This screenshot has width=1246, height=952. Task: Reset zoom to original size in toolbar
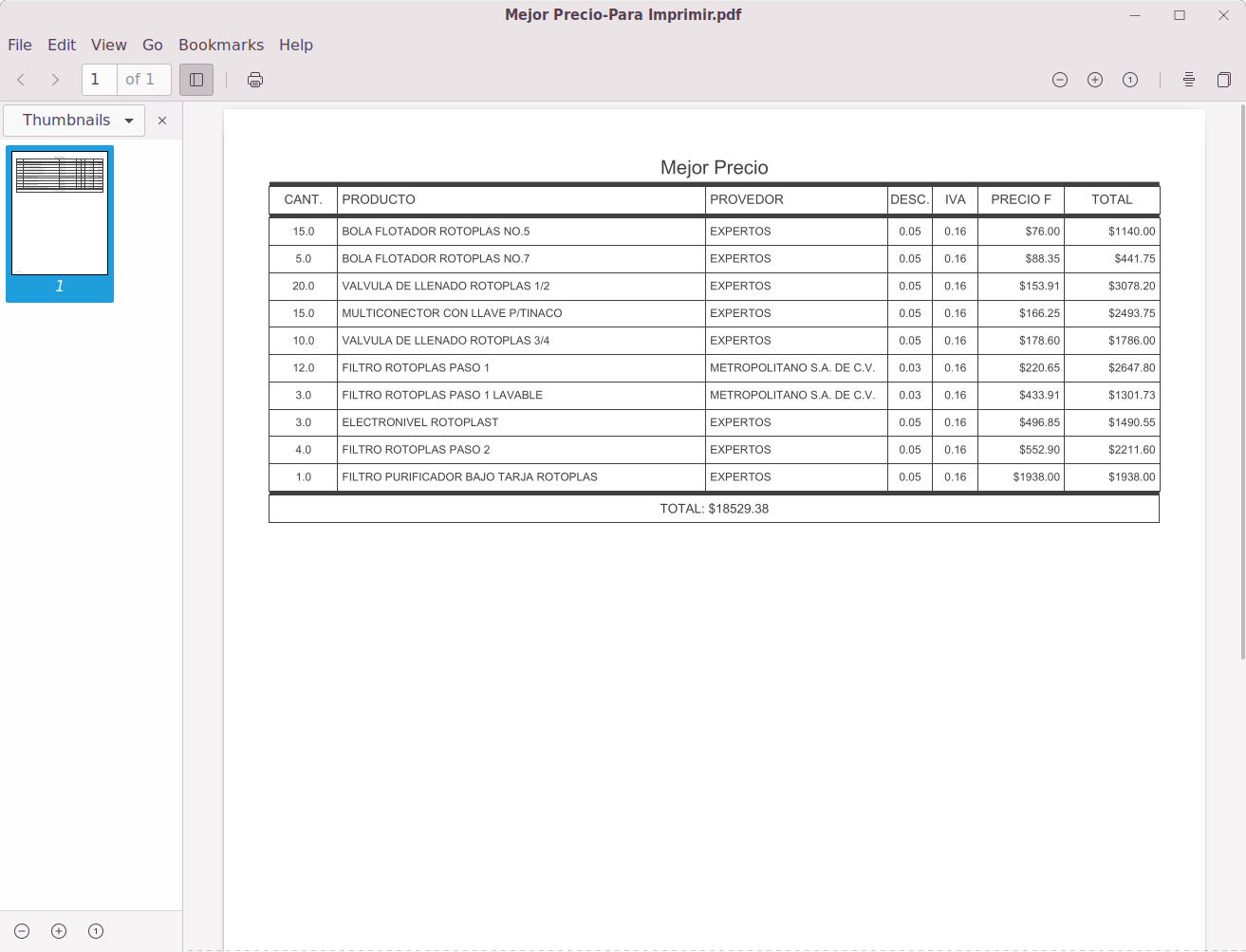point(1130,80)
